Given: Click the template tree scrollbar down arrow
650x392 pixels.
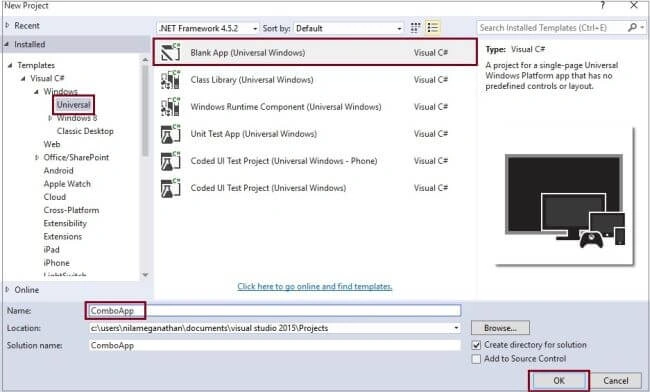Looking at the screenshot, I should [x=145, y=274].
